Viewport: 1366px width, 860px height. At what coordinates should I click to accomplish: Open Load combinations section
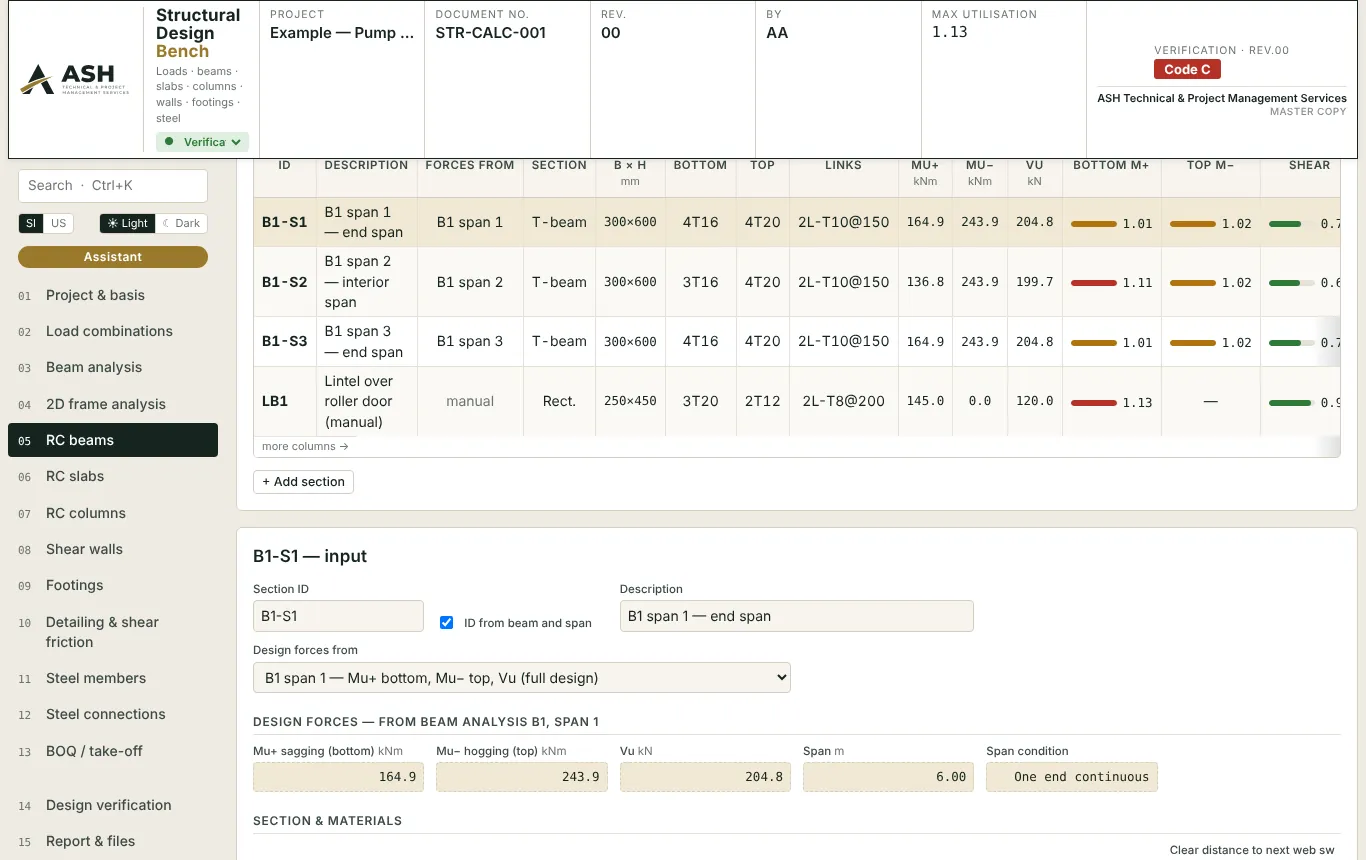(113, 331)
